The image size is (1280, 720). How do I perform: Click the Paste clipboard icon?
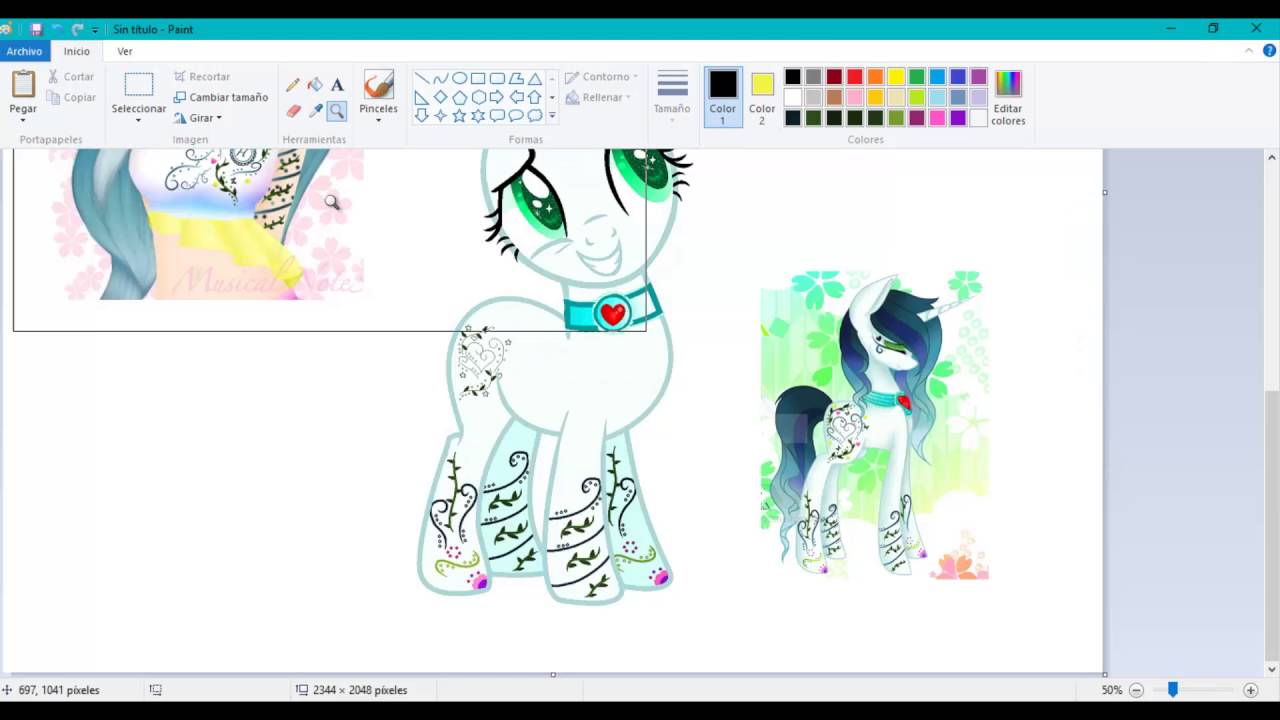23,84
